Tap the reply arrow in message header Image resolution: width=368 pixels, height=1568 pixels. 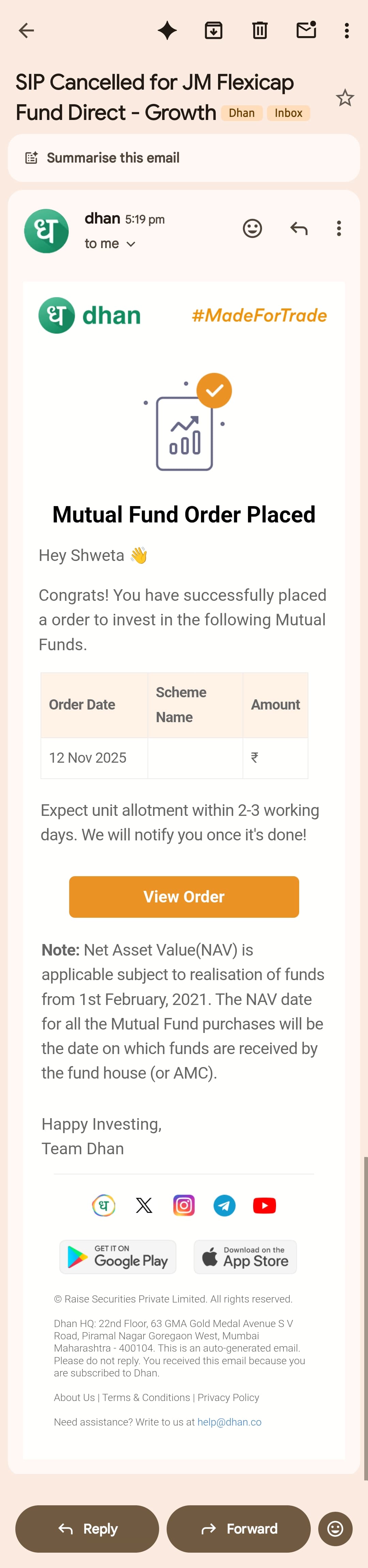pyautogui.click(x=298, y=228)
